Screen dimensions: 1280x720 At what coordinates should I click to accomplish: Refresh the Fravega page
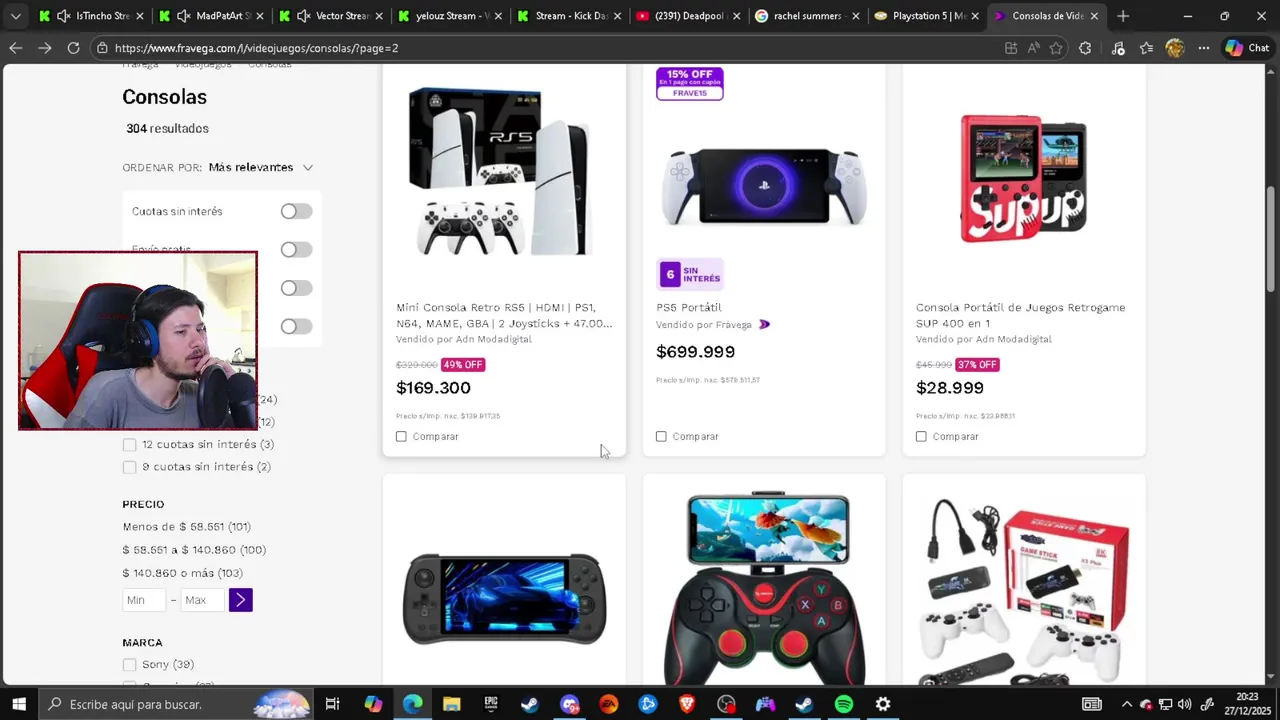73,48
